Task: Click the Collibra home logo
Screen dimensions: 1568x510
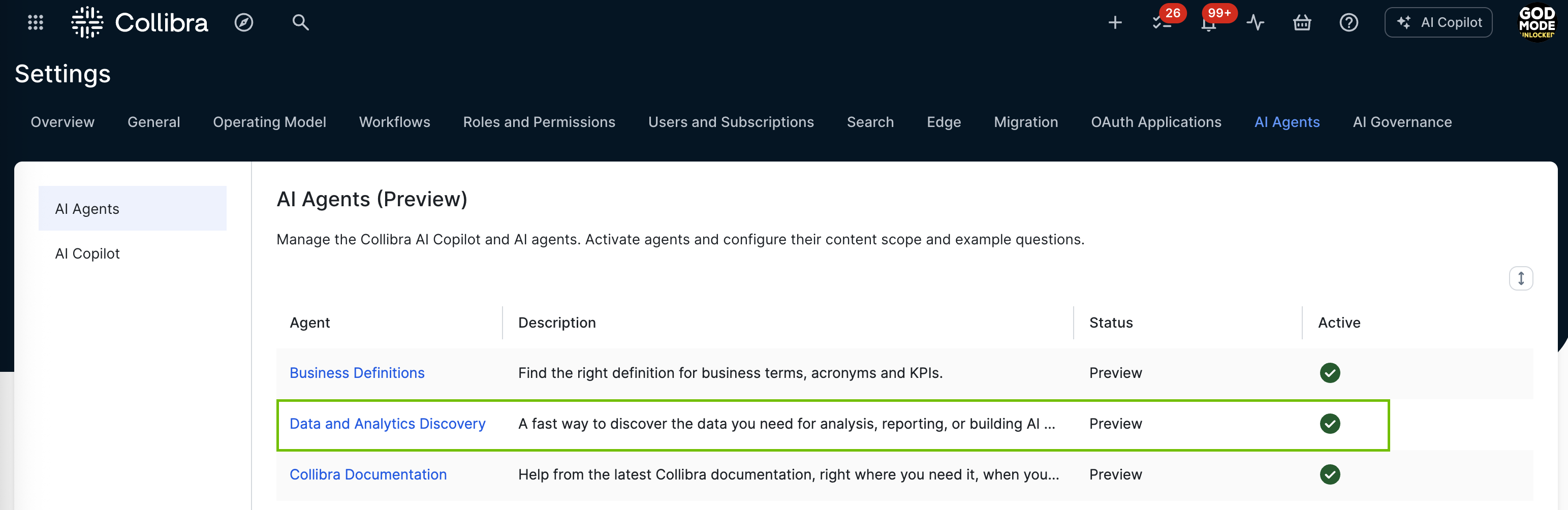Action: 139,22
